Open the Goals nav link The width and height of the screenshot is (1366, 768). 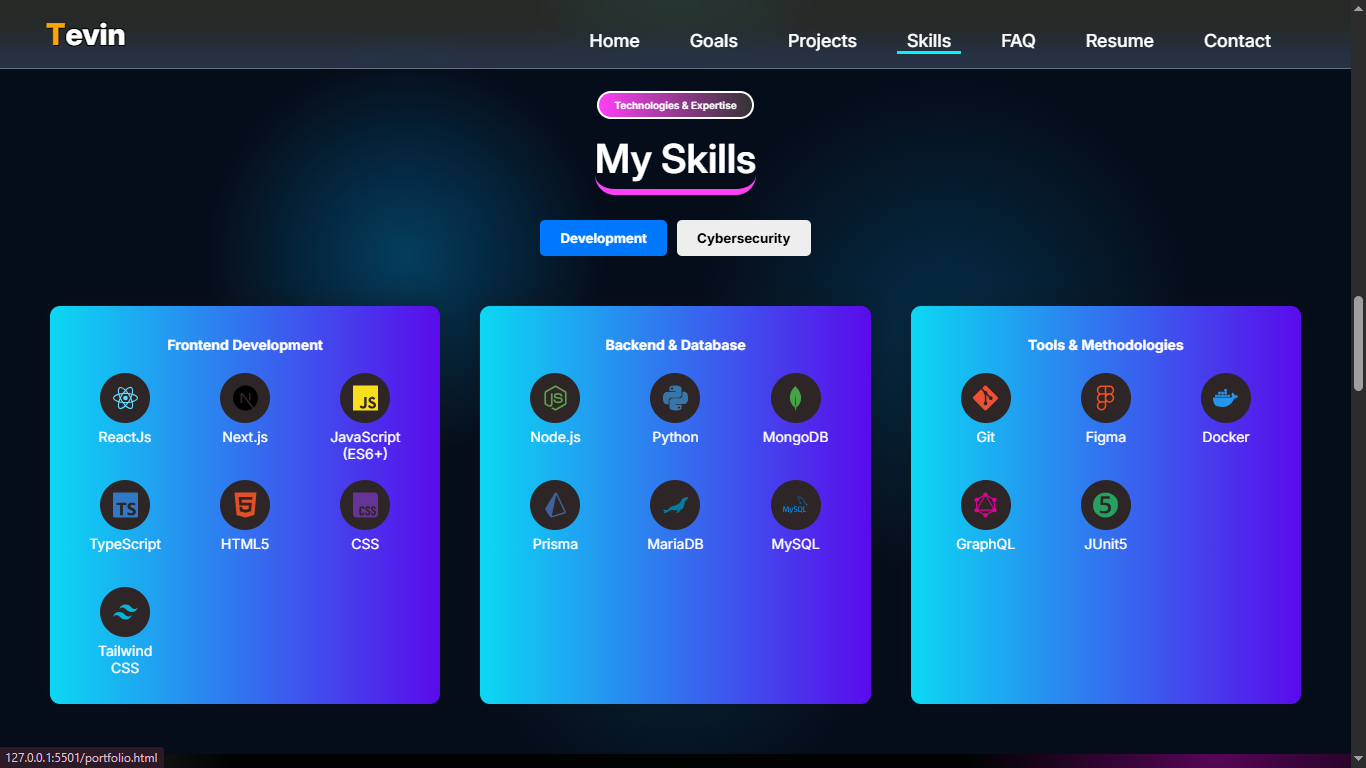[x=714, y=41]
